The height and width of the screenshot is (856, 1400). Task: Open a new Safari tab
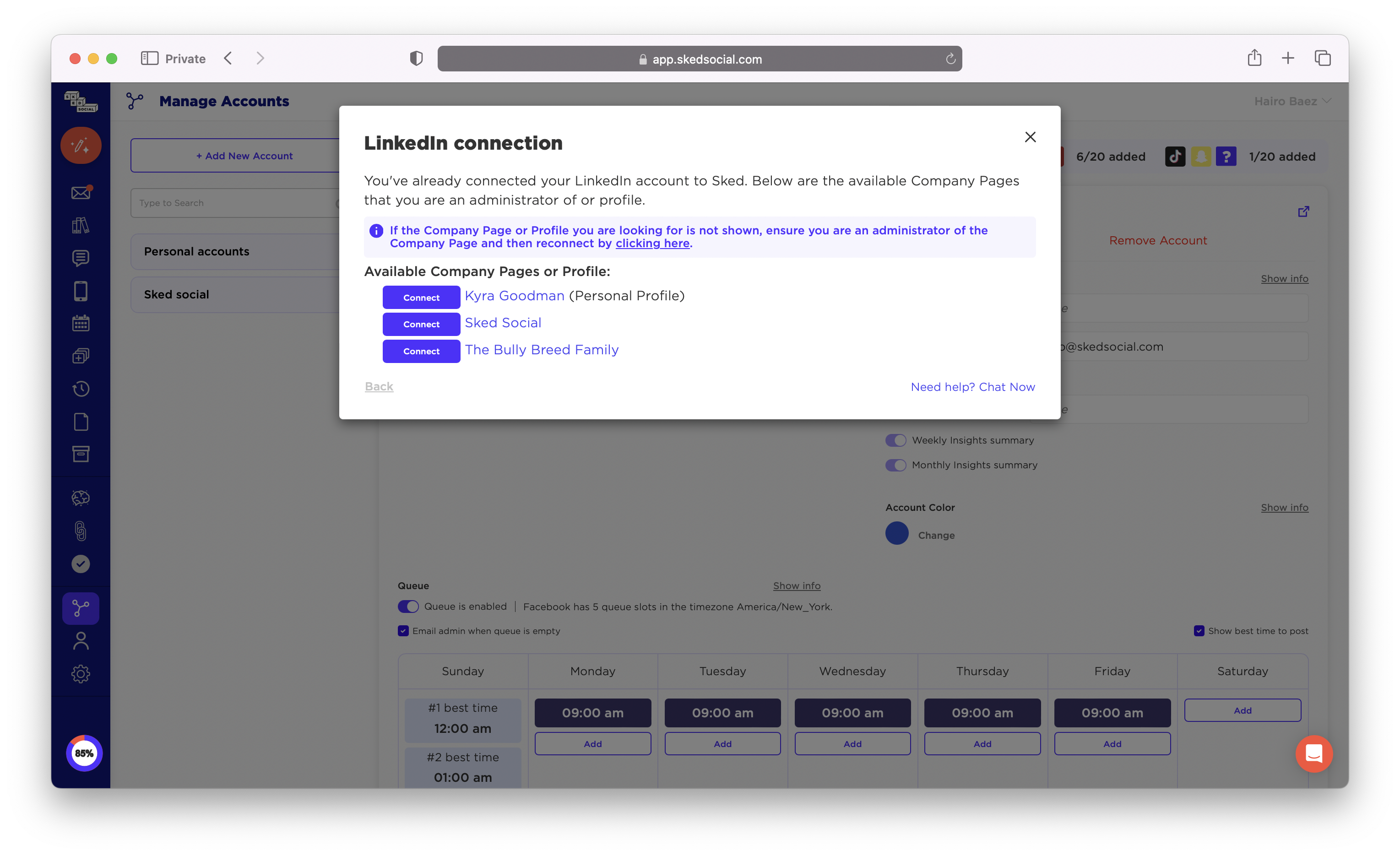tap(1288, 58)
